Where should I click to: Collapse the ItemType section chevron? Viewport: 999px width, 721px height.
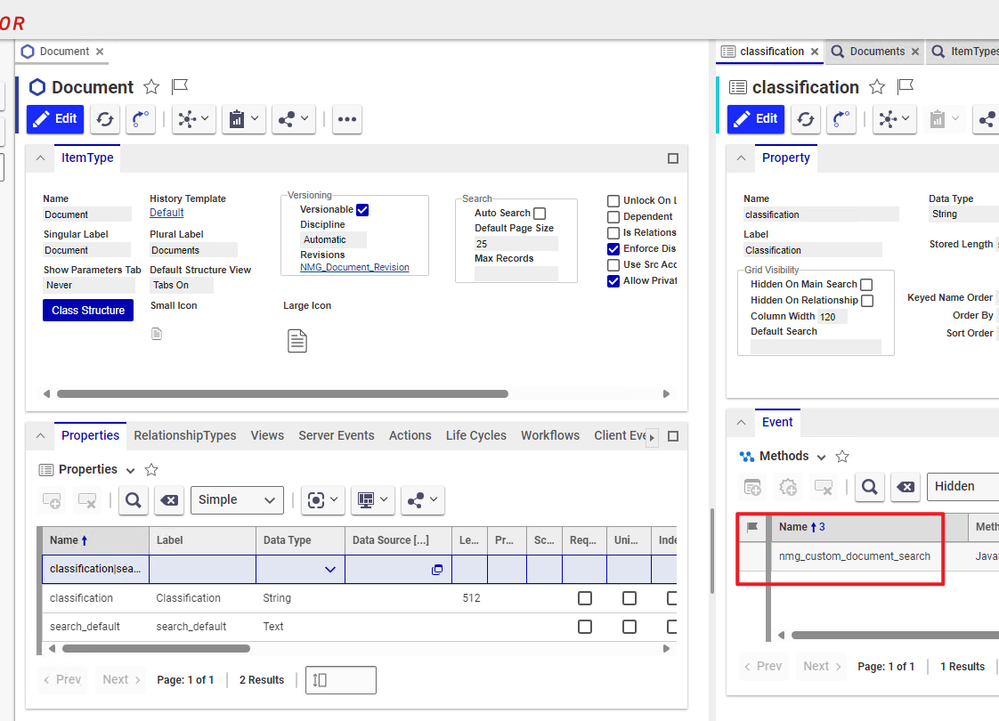[40, 158]
